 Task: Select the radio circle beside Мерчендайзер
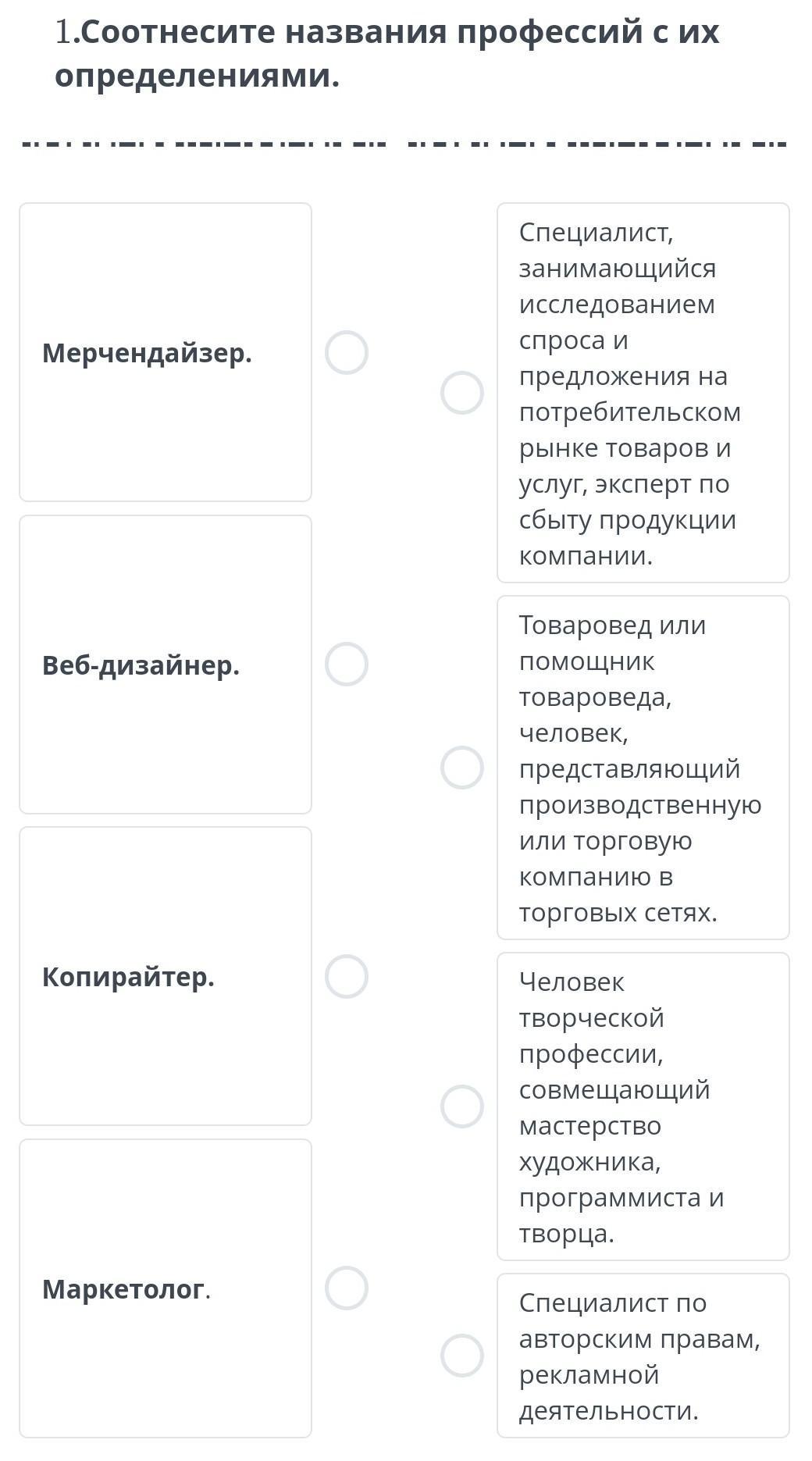(347, 352)
